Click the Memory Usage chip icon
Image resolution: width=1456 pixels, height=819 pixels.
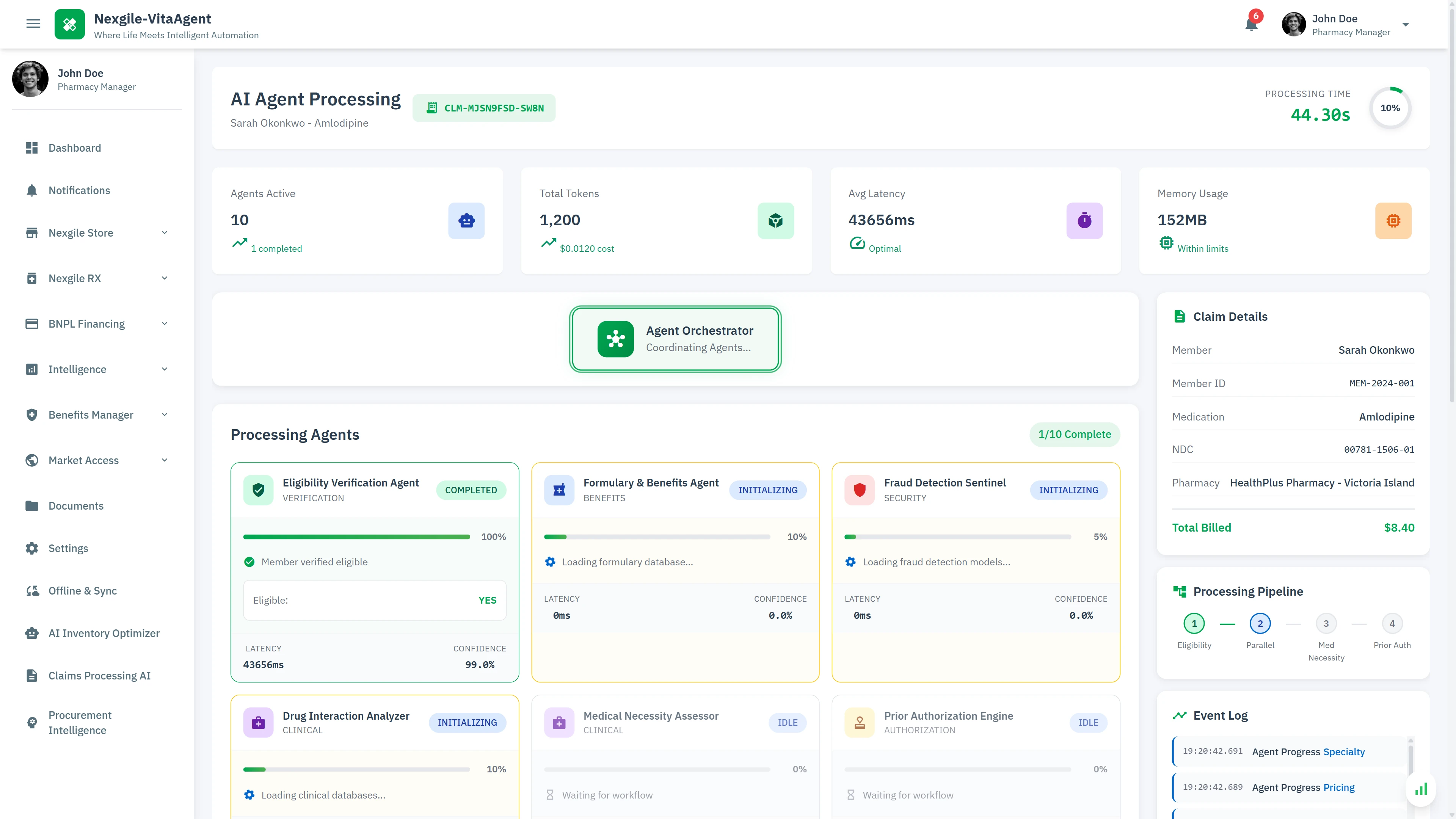click(x=1393, y=220)
